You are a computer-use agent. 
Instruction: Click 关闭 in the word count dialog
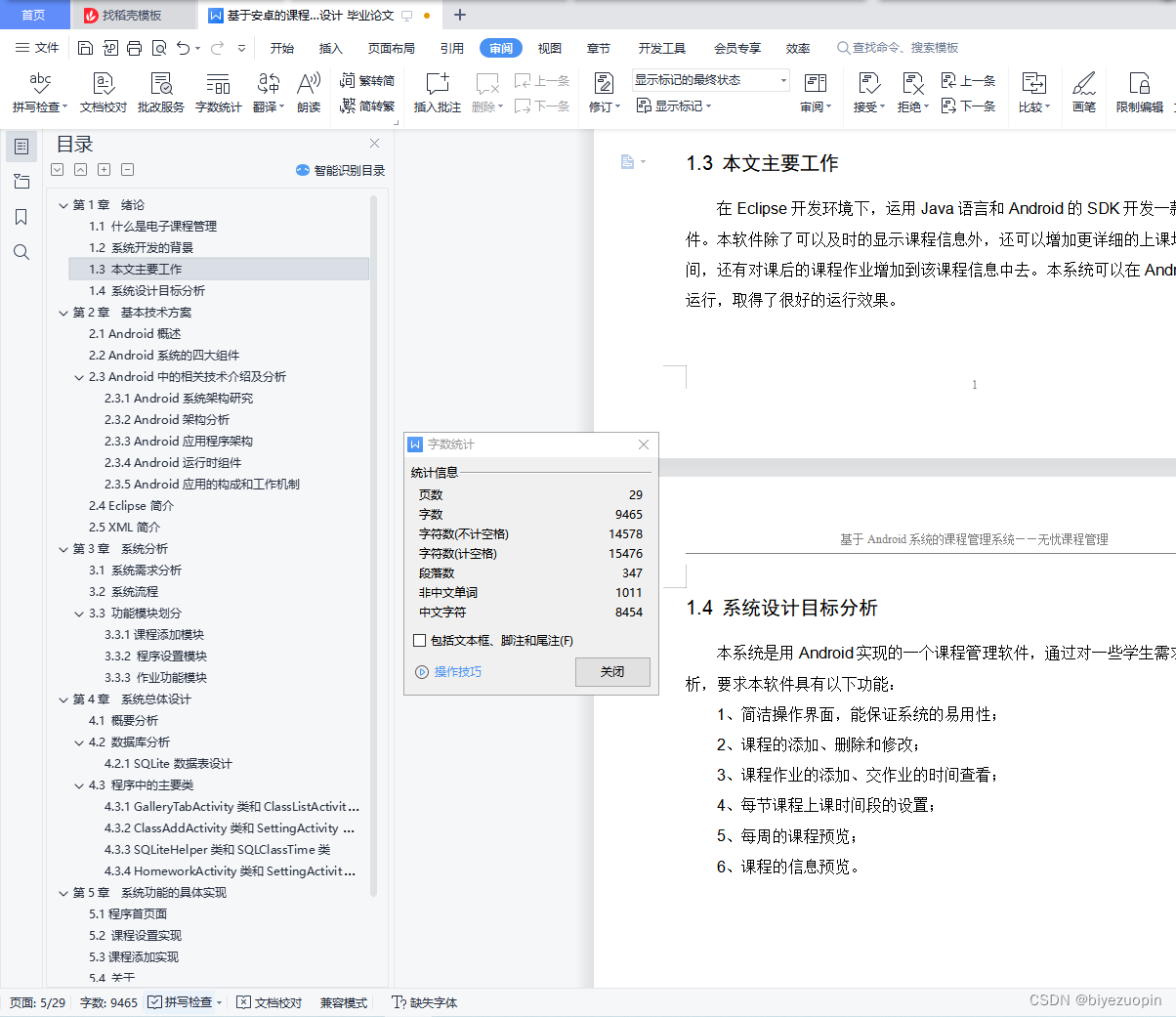pos(612,672)
